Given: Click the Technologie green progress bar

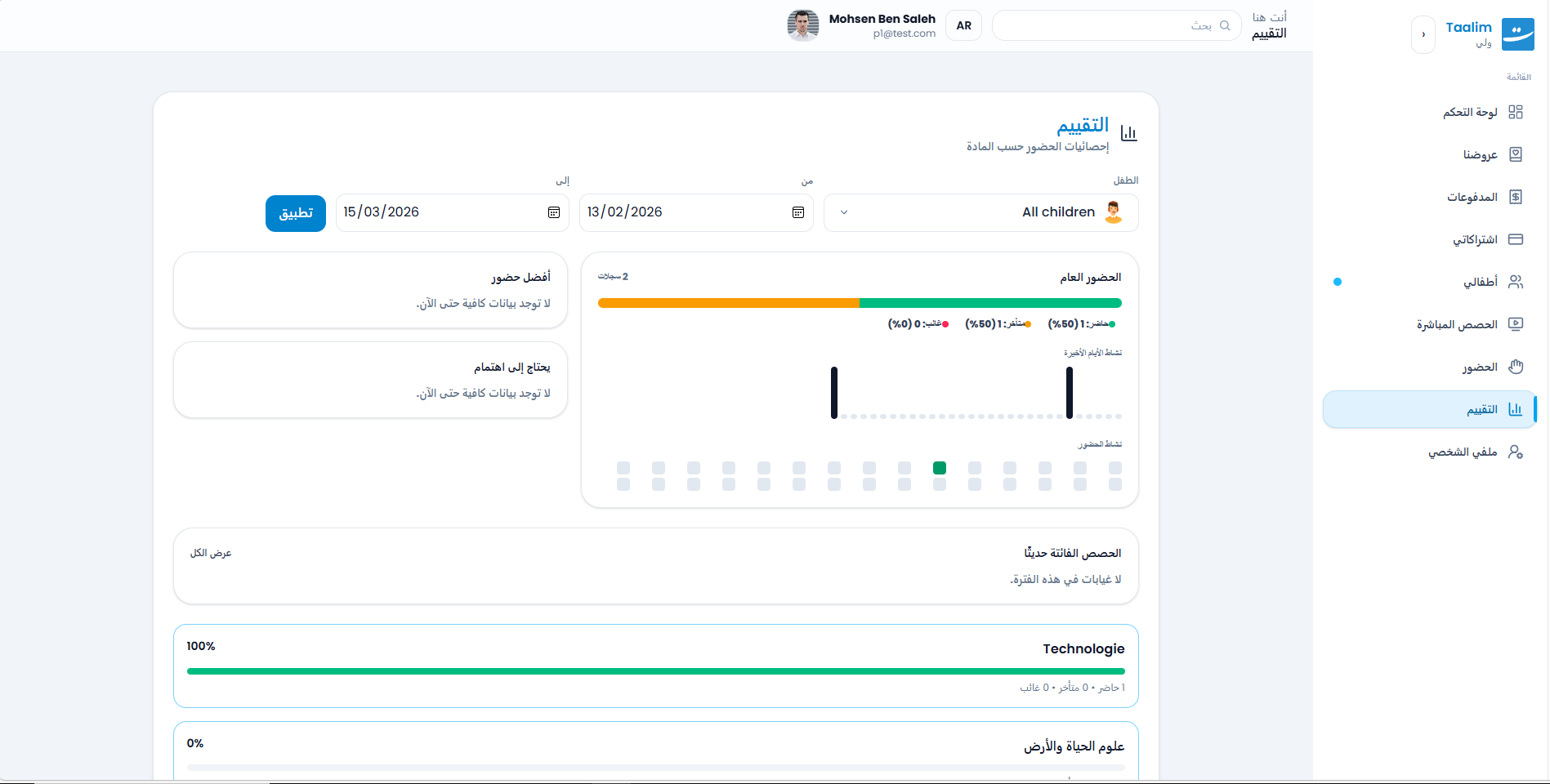Looking at the screenshot, I should tap(655, 671).
